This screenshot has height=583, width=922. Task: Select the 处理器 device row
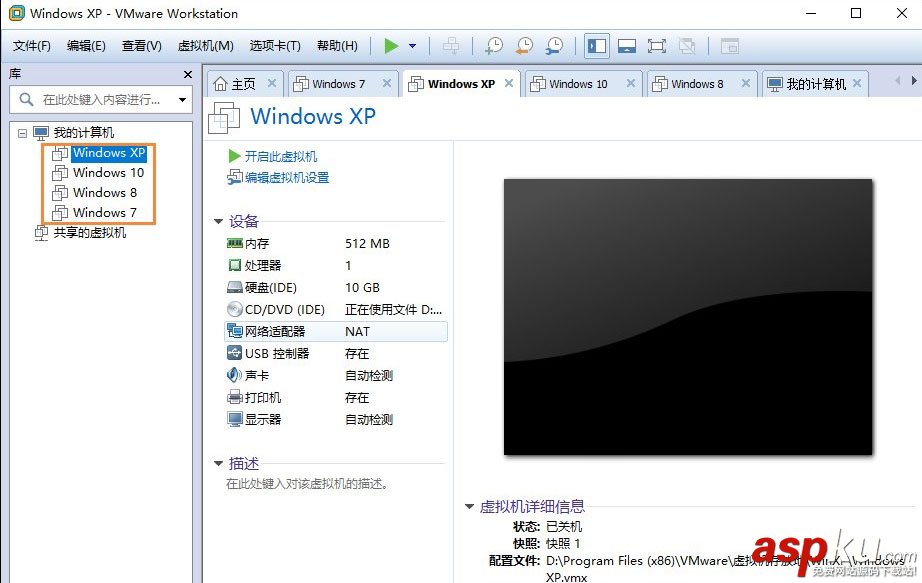336,265
